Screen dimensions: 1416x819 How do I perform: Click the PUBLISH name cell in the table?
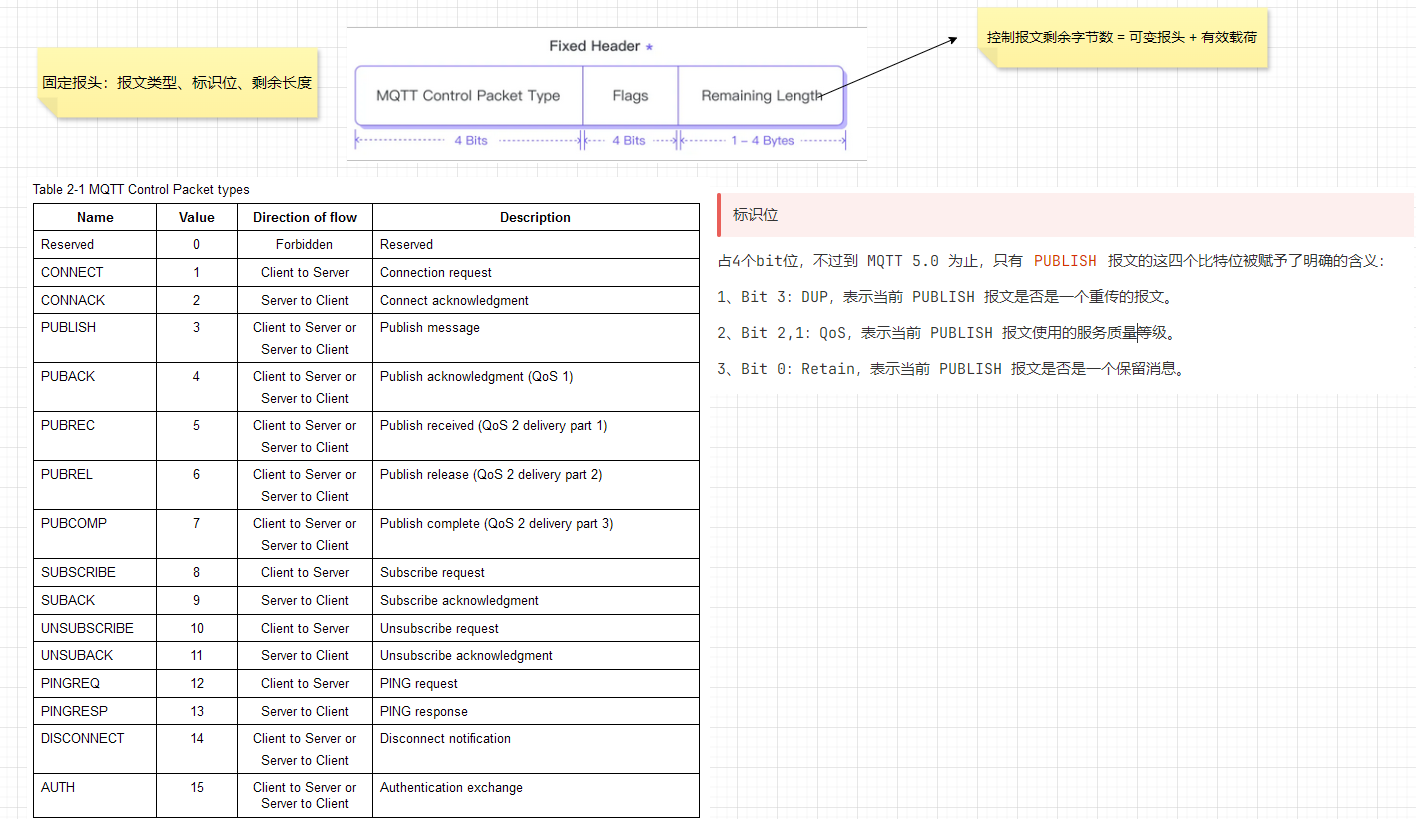(x=95, y=338)
